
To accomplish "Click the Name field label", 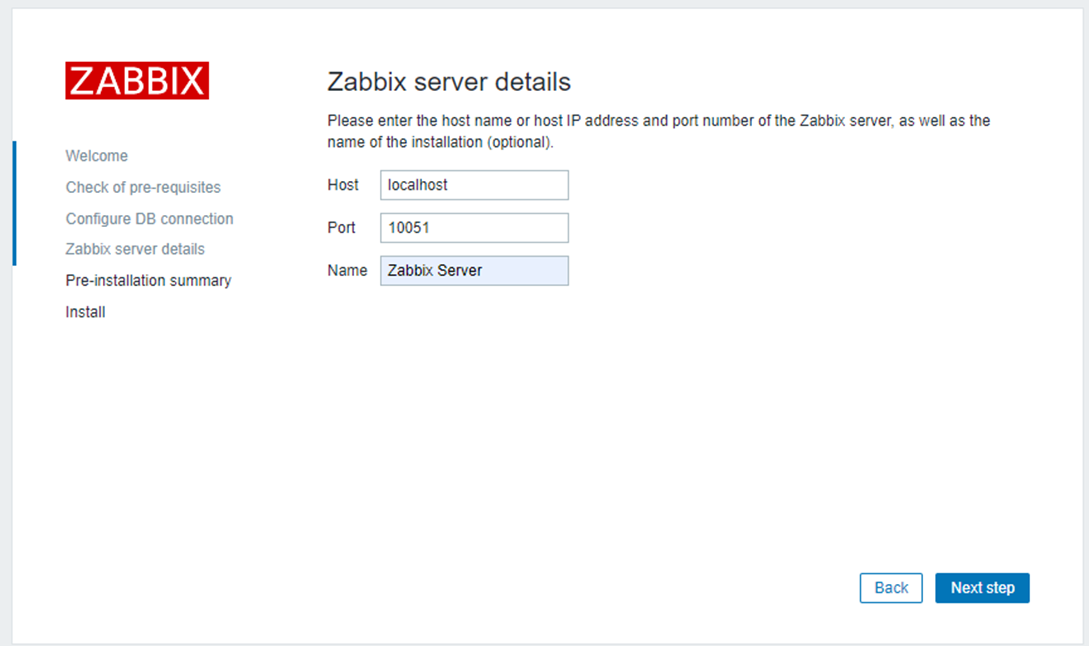I will (347, 270).
